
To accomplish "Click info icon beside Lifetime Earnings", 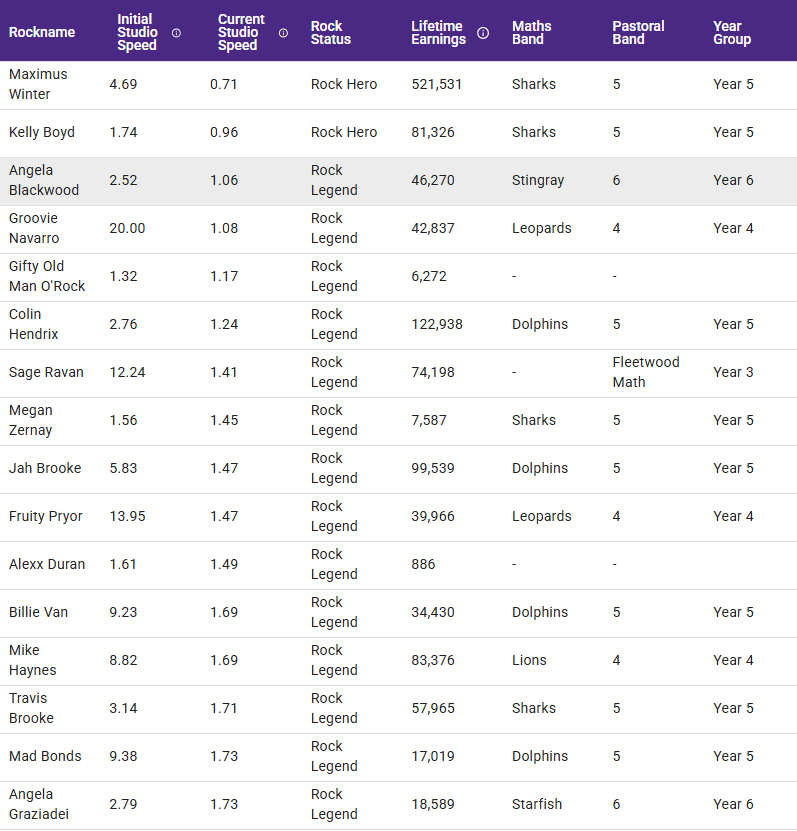I will coord(483,33).
